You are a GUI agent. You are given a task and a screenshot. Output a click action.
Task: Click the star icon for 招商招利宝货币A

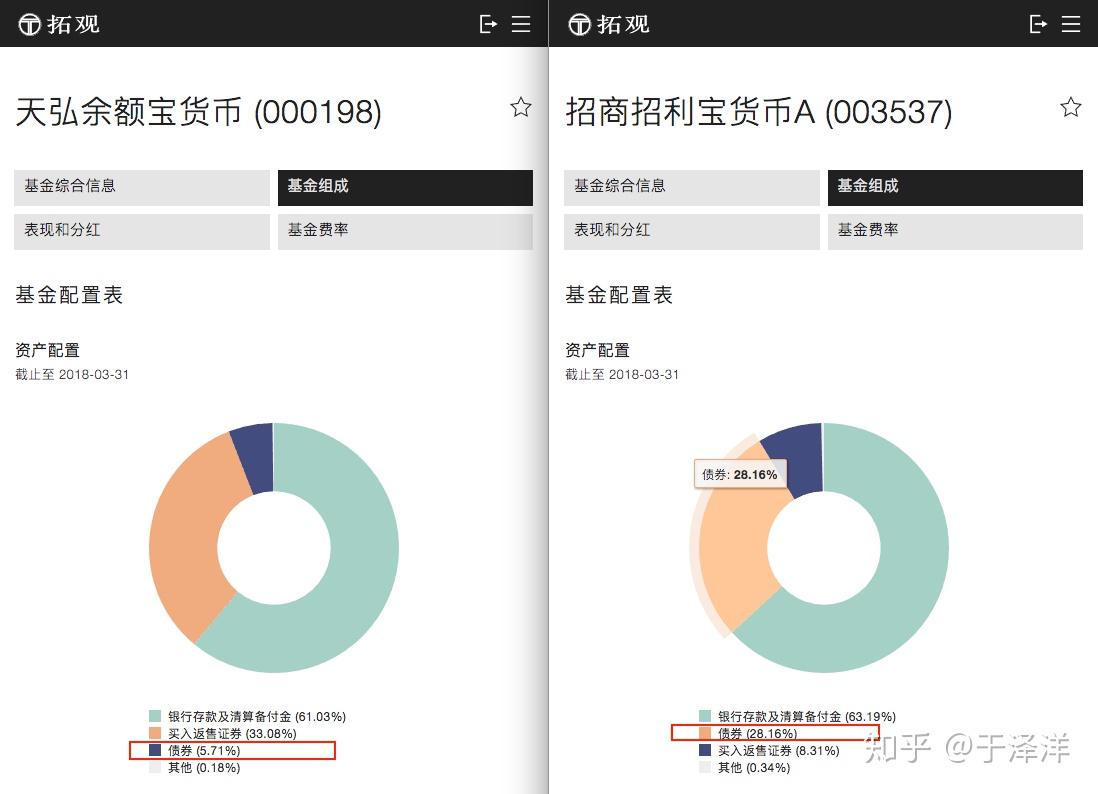point(1071,107)
